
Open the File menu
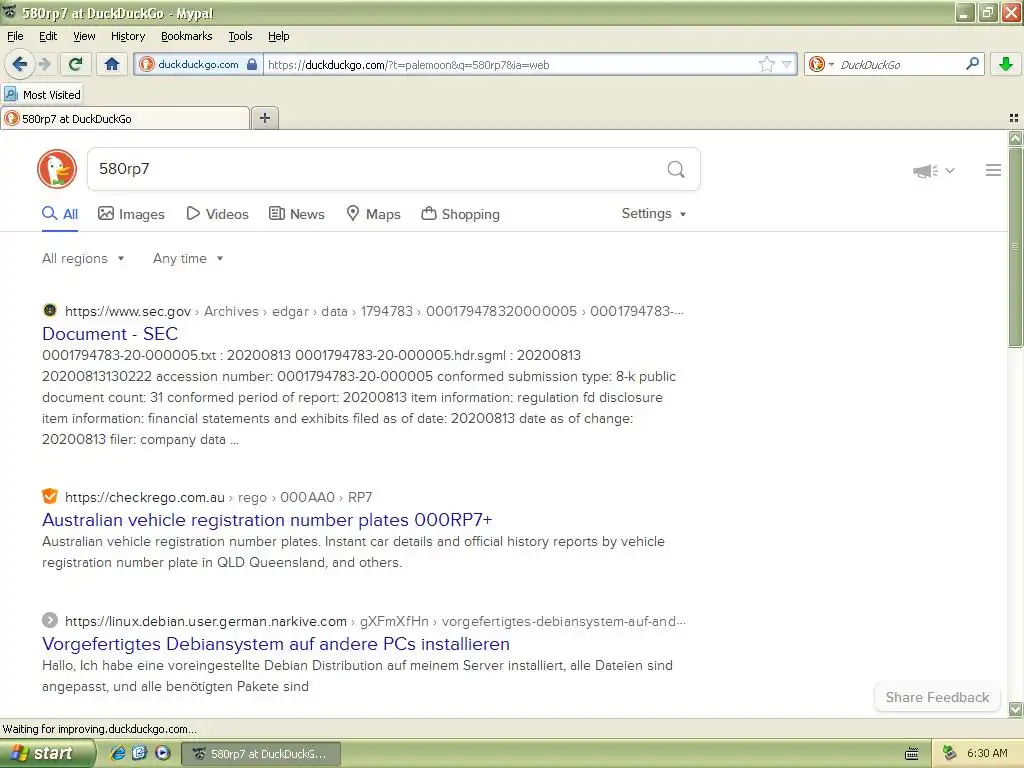click(x=15, y=36)
